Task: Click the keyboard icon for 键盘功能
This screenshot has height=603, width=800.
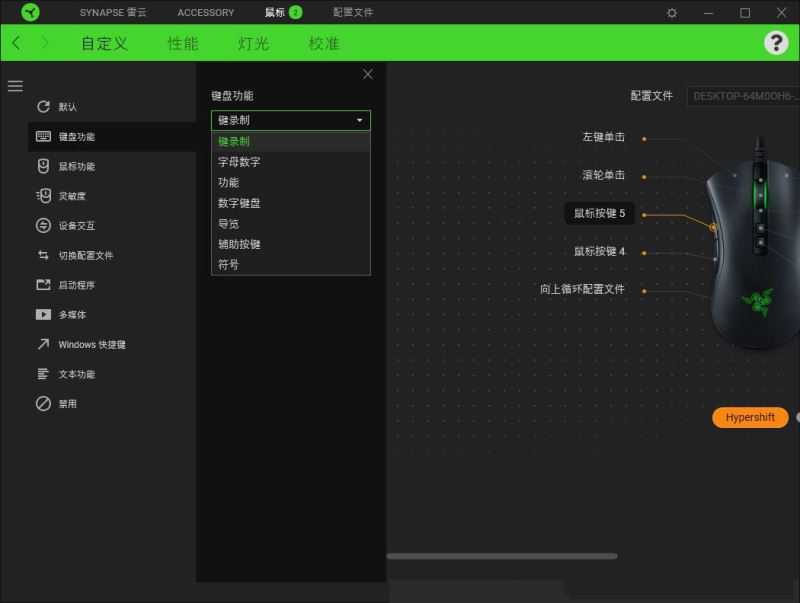Action: [x=43, y=136]
